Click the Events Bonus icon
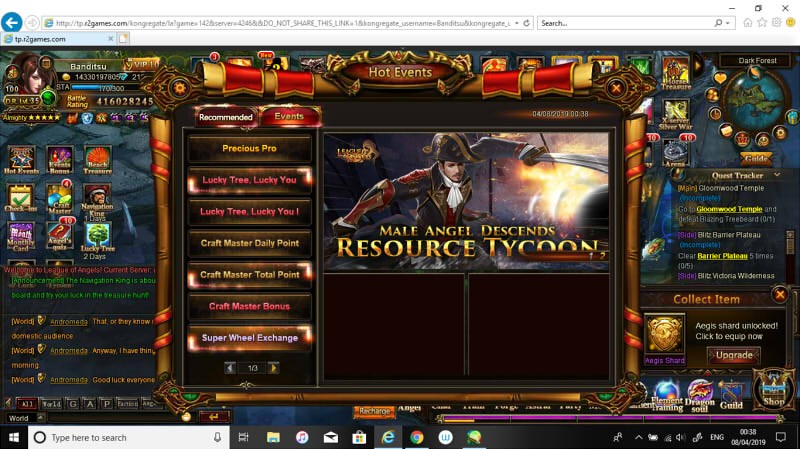Screen dimensions: 800x449 60,160
